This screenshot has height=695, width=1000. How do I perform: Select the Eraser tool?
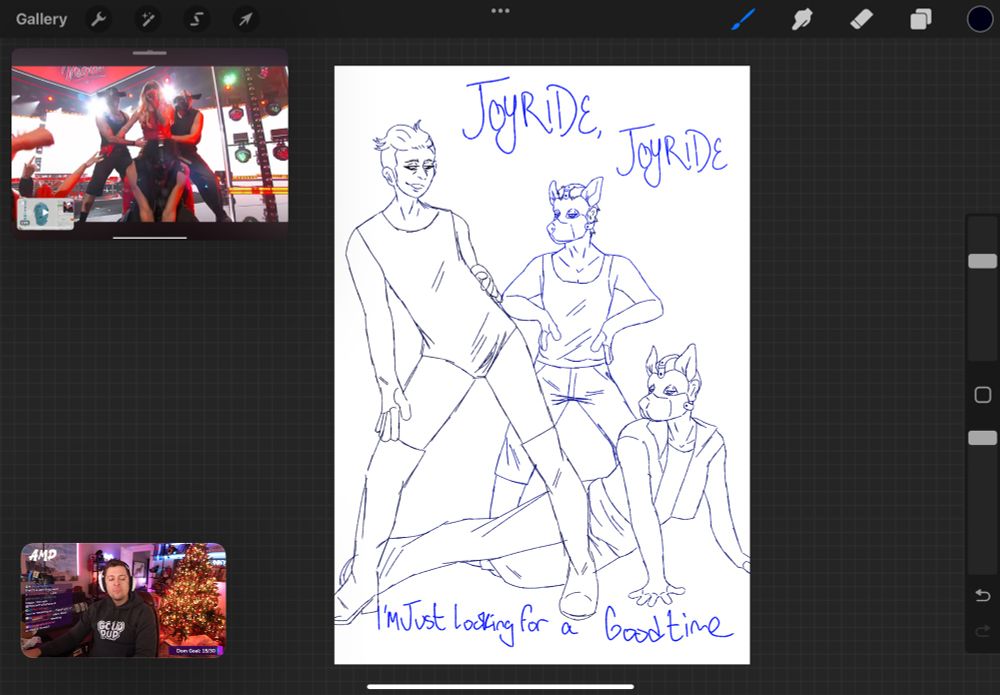861,19
